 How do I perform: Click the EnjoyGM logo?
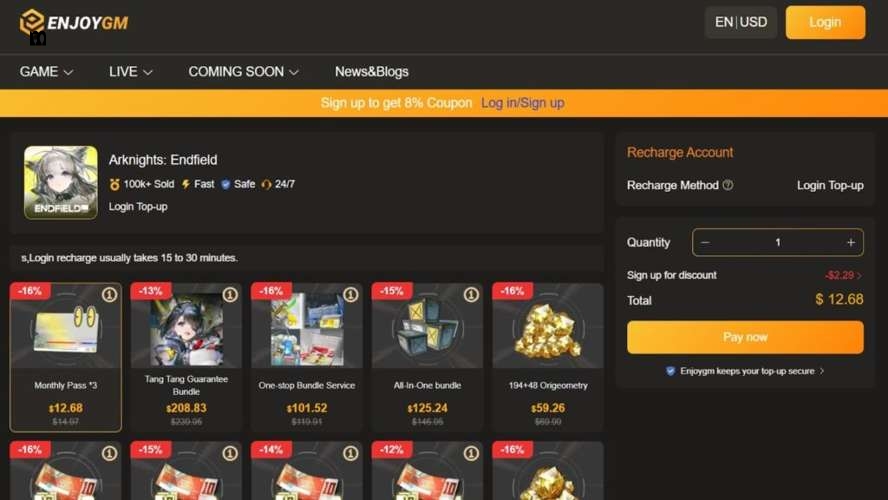coord(74,23)
